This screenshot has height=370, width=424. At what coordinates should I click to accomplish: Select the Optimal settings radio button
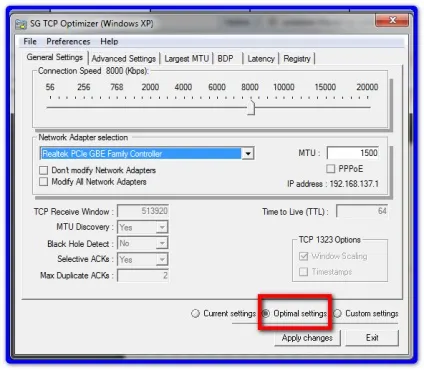[x=266, y=313]
